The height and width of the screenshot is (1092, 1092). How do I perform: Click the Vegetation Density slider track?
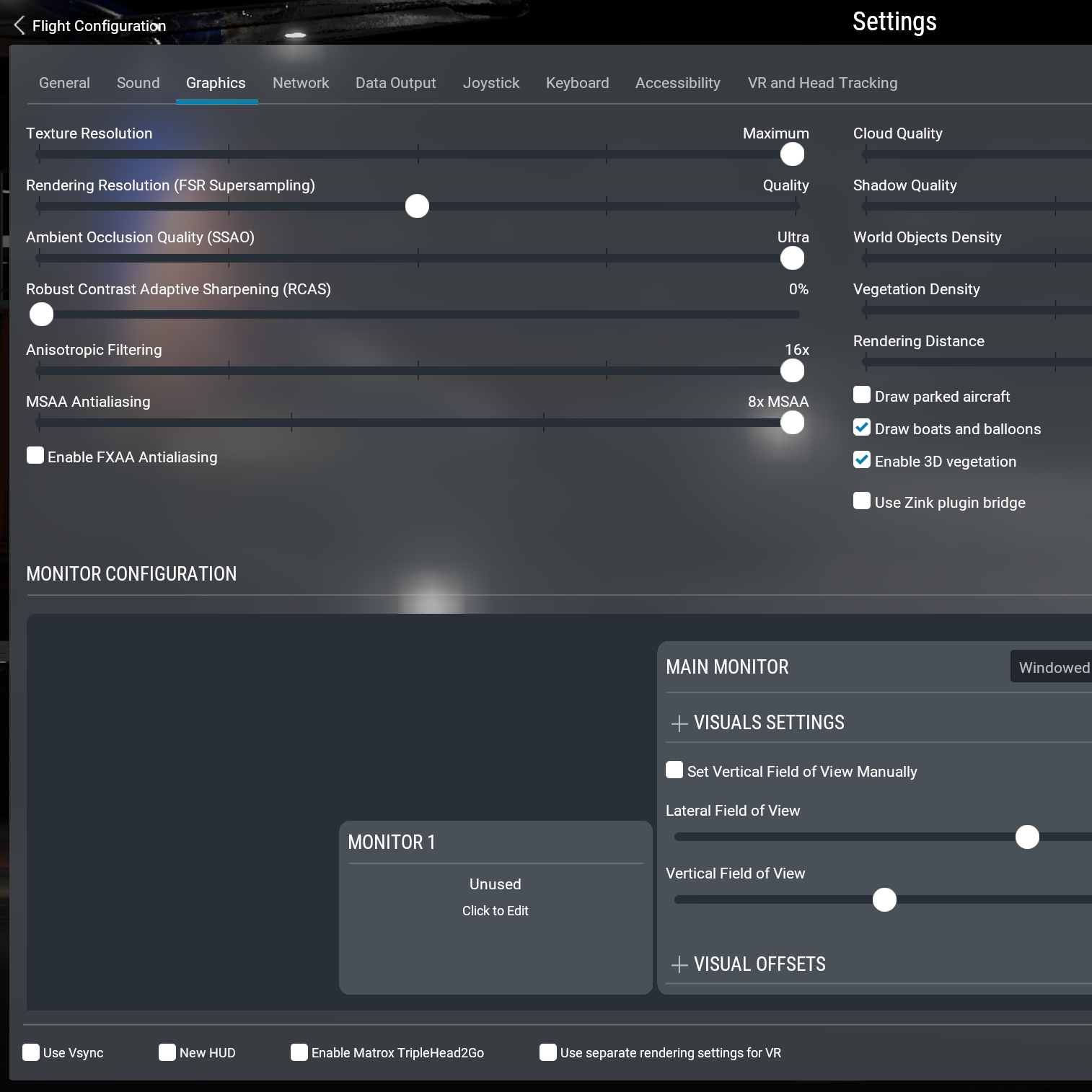(977, 310)
